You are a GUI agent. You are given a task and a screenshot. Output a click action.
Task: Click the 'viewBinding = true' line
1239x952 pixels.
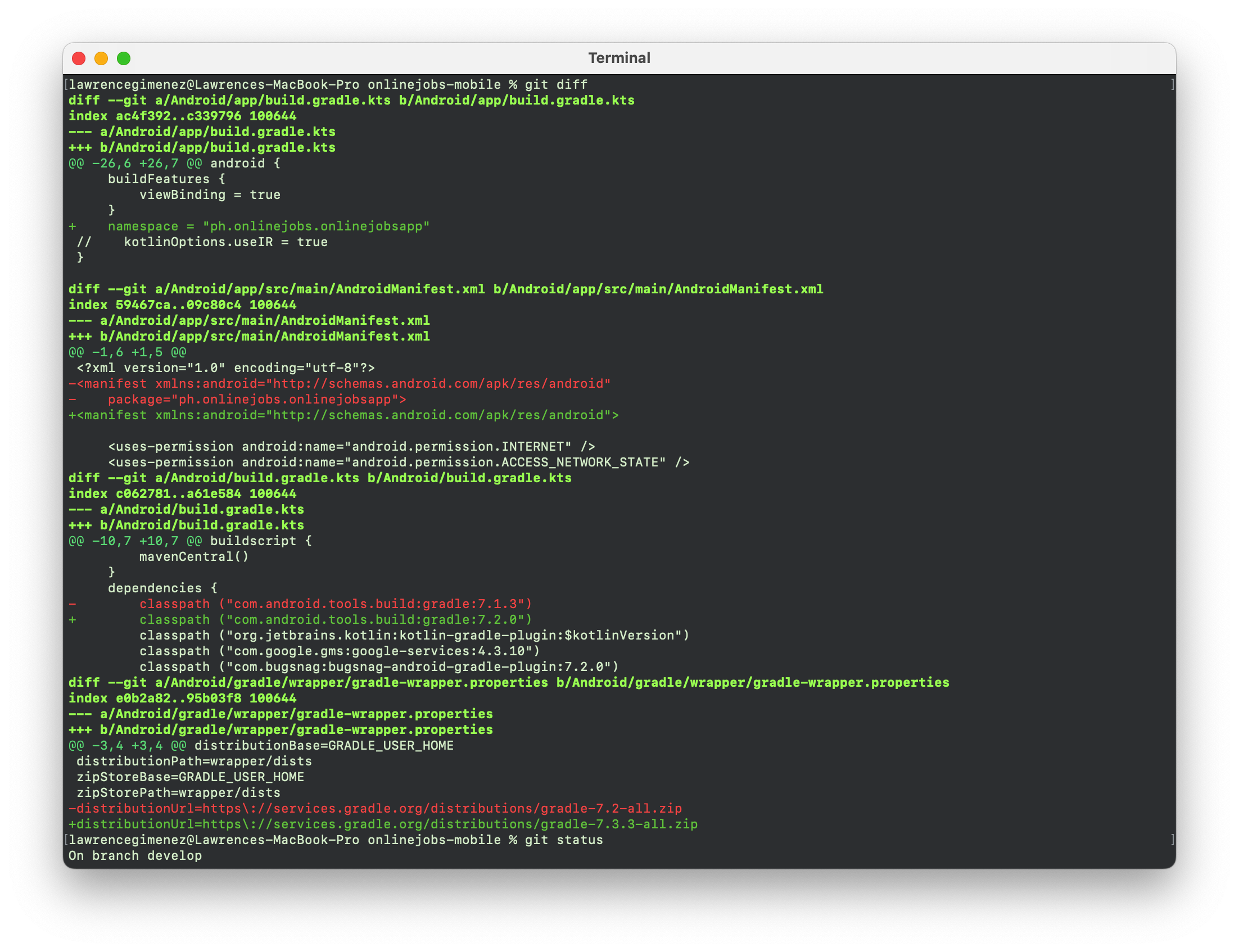point(210,195)
